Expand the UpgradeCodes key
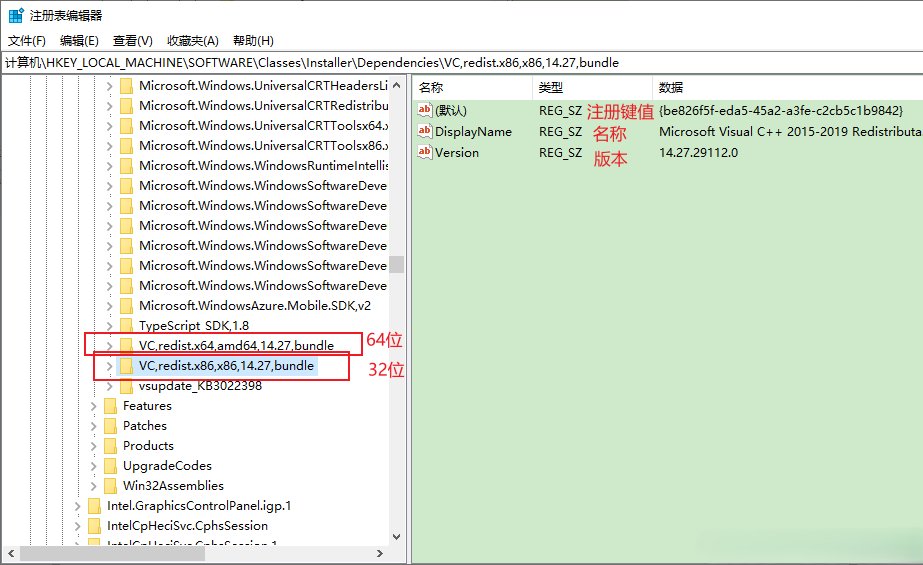This screenshot has height=565, width=923. [x=94, y=466]
